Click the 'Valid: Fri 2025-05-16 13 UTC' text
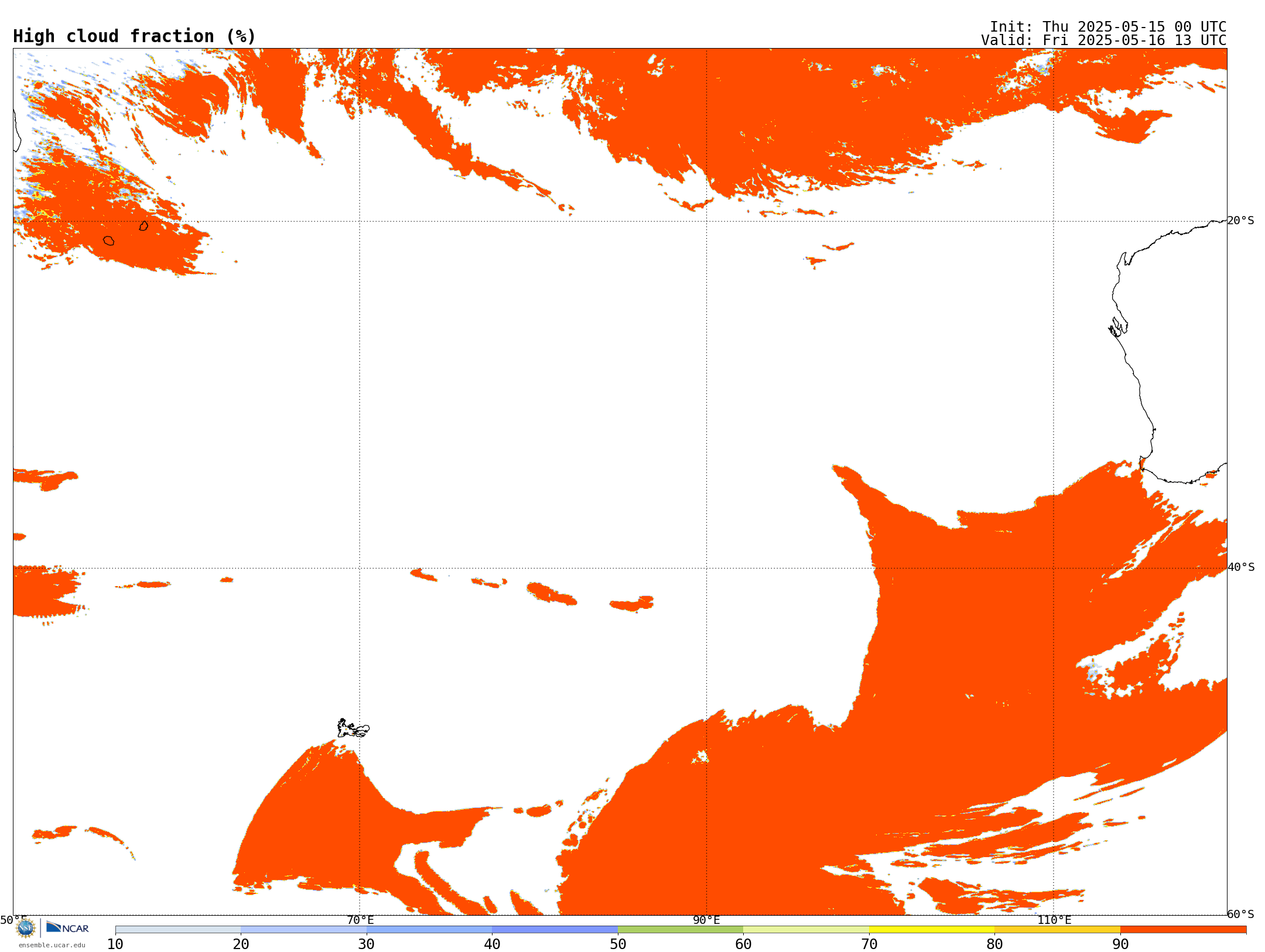Image resolution: width=1265 pixels, height=952 pixels. (x=1104, y=40)
